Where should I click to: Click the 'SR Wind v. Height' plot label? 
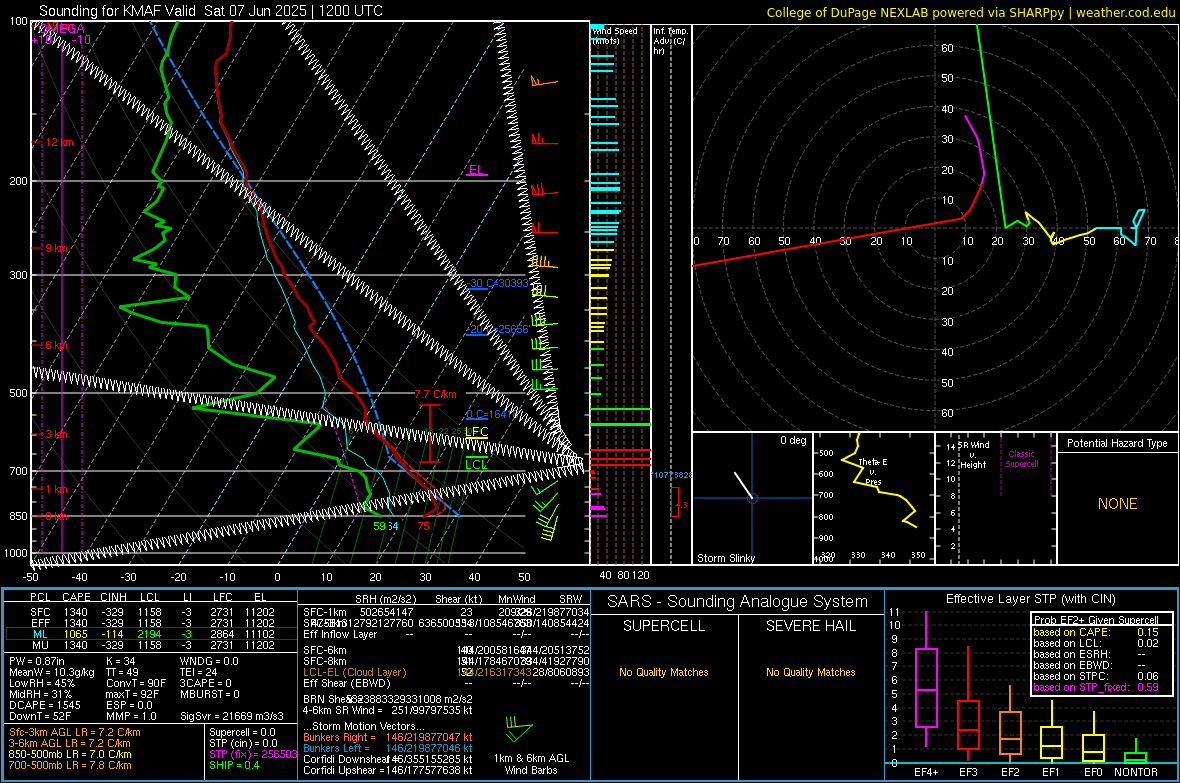(x=974, y=455)
